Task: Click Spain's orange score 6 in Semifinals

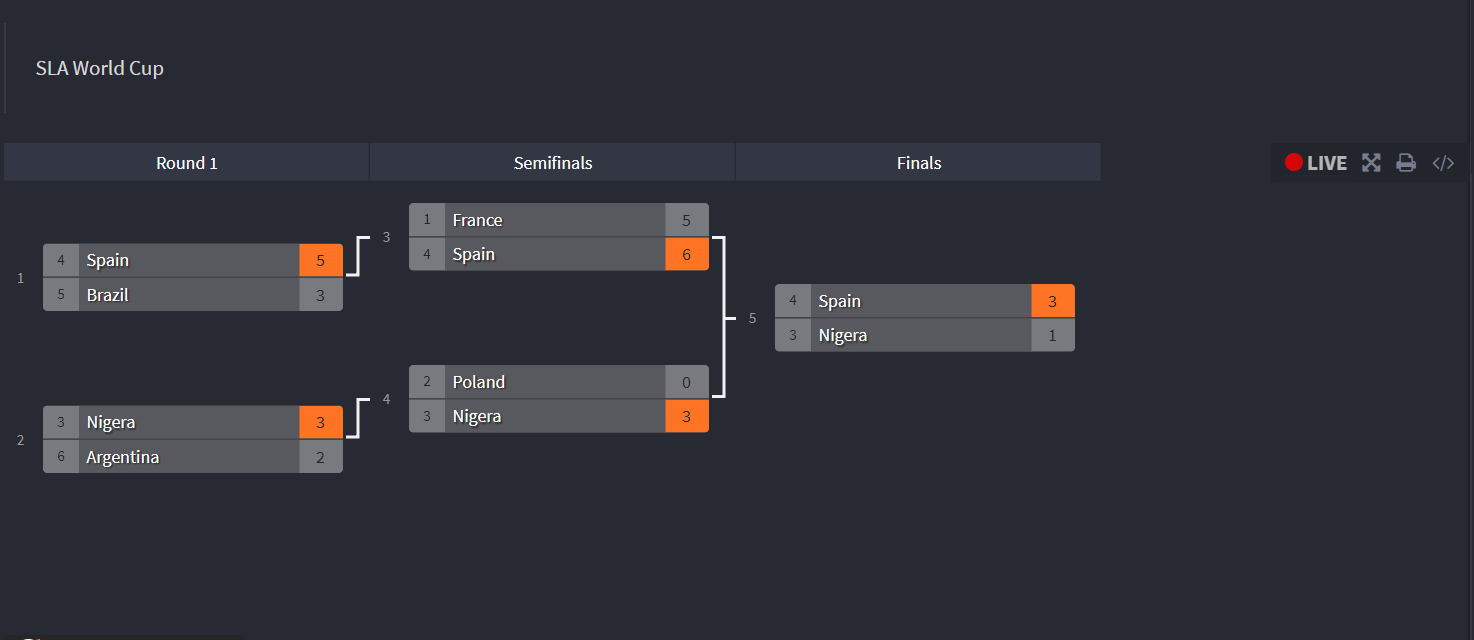Action: (687, 254)
